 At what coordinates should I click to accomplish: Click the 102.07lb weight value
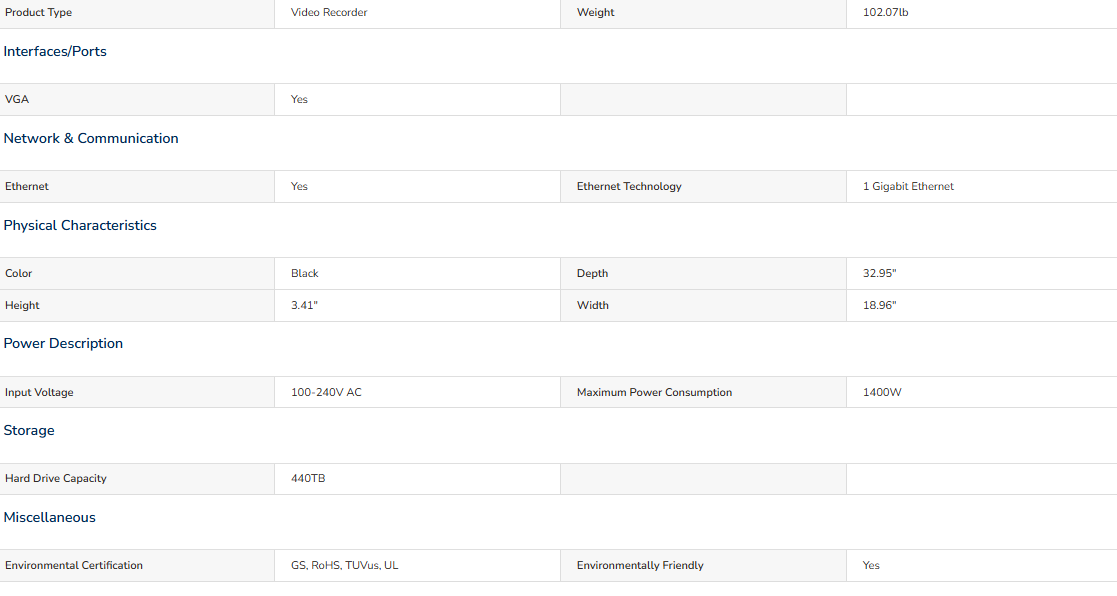(885, 12)
